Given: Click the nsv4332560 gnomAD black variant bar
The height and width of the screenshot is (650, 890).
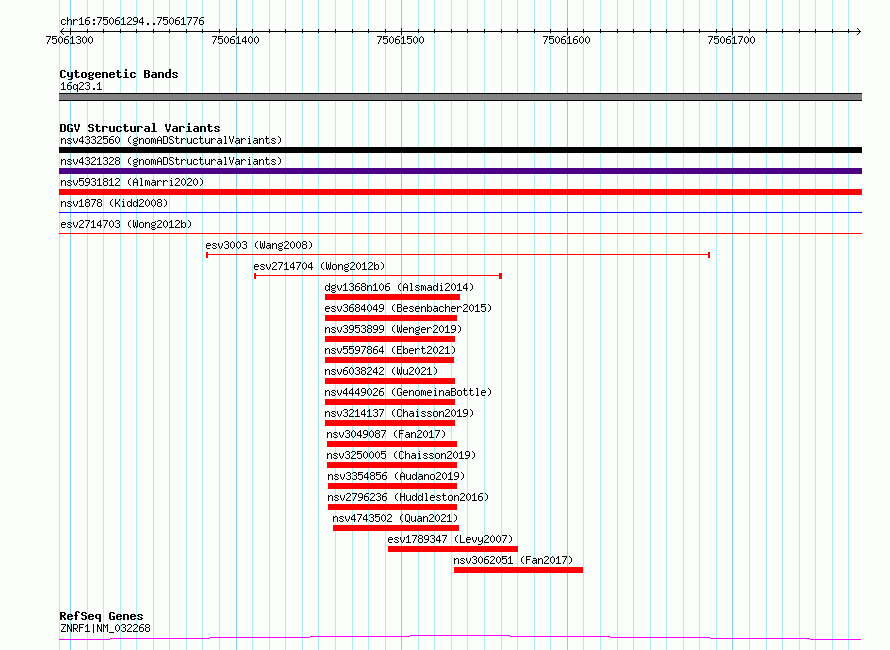Looking at the screenshot, I should tap(460, 150).
